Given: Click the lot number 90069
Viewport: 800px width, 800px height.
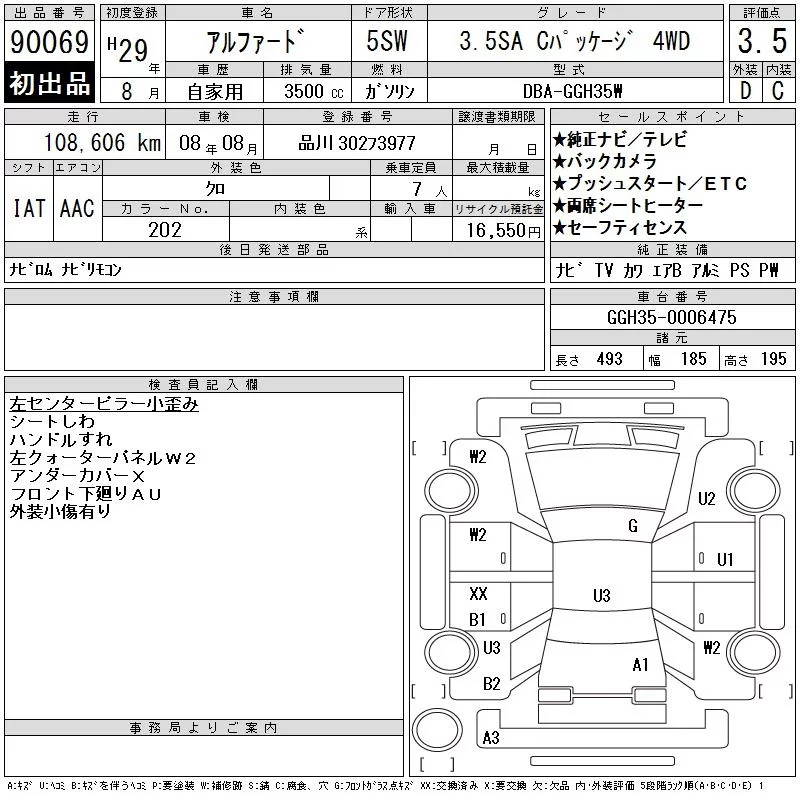Looking at the screenshot, I should click(49, 42).
